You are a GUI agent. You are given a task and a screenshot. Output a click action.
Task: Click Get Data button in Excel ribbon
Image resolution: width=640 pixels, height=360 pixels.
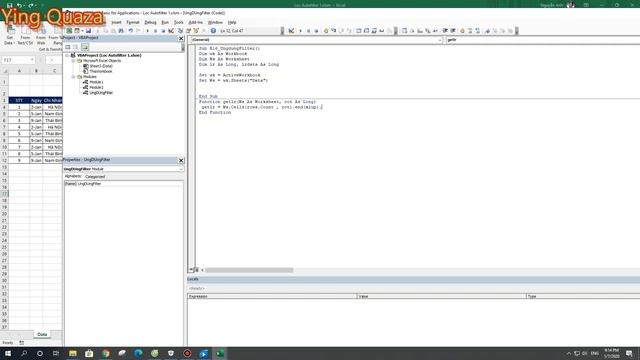[9, 36]
